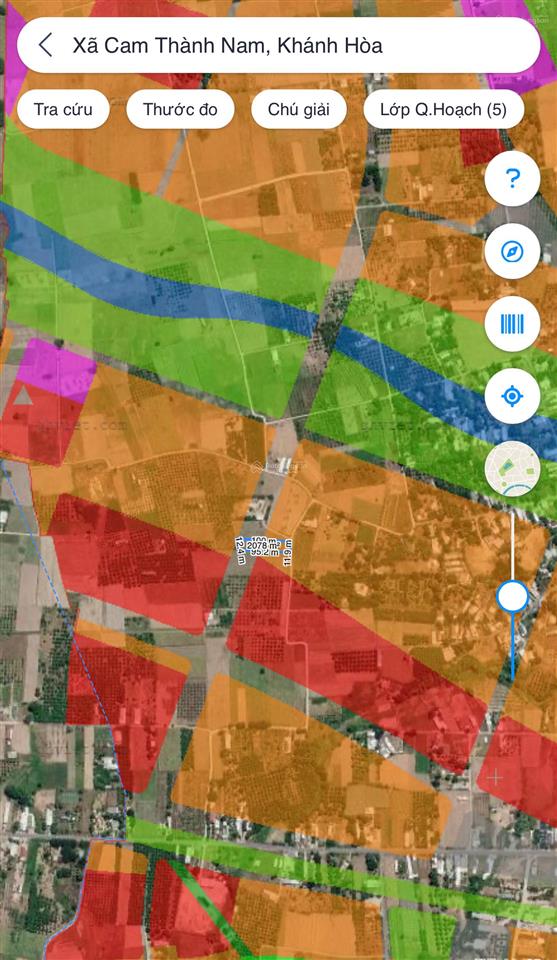
Task: Tap the back arrow in search bar
Action: tap(45, 45)
